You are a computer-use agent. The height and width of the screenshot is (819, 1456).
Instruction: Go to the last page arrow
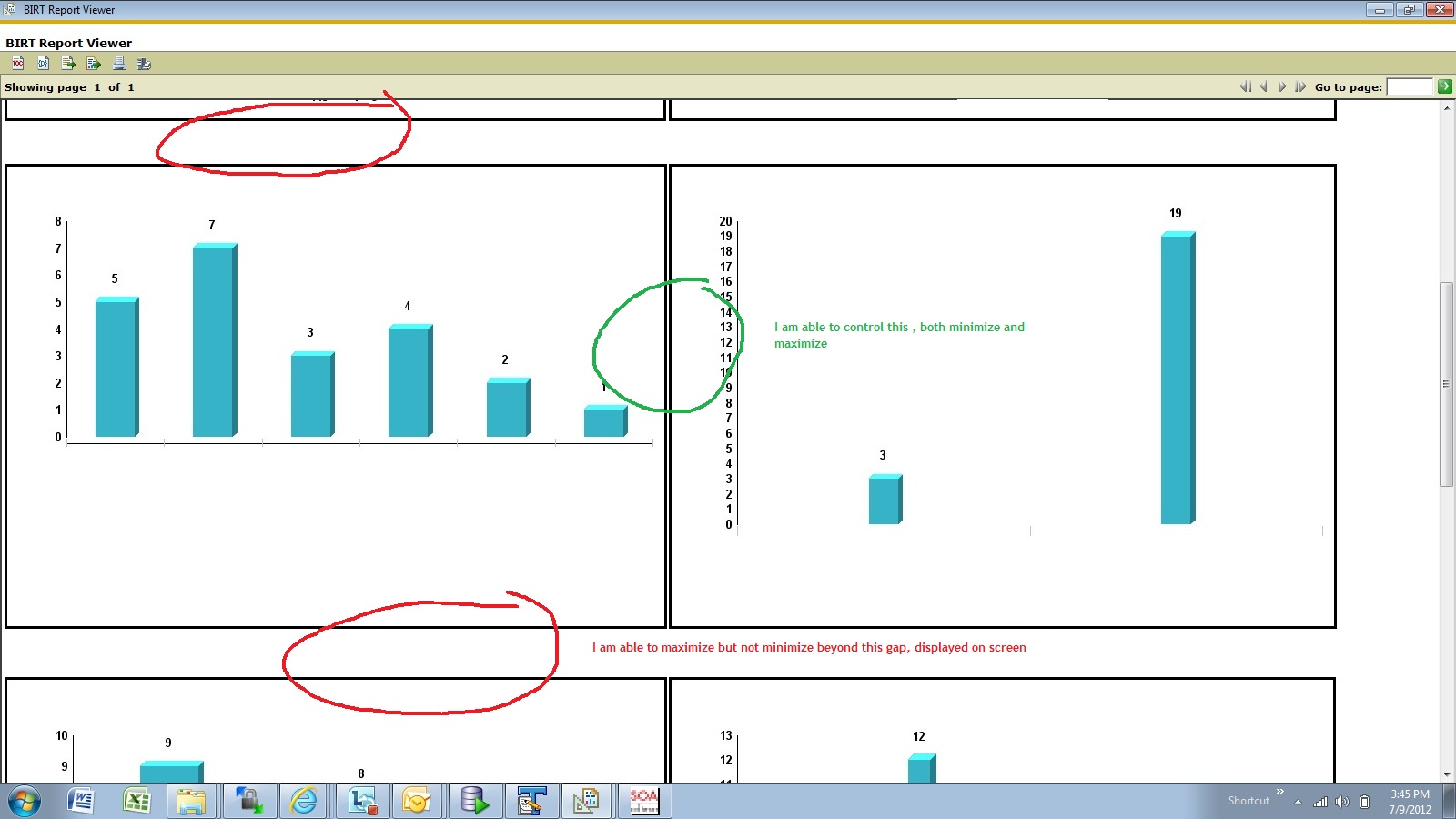click(x=1300, y=86)
